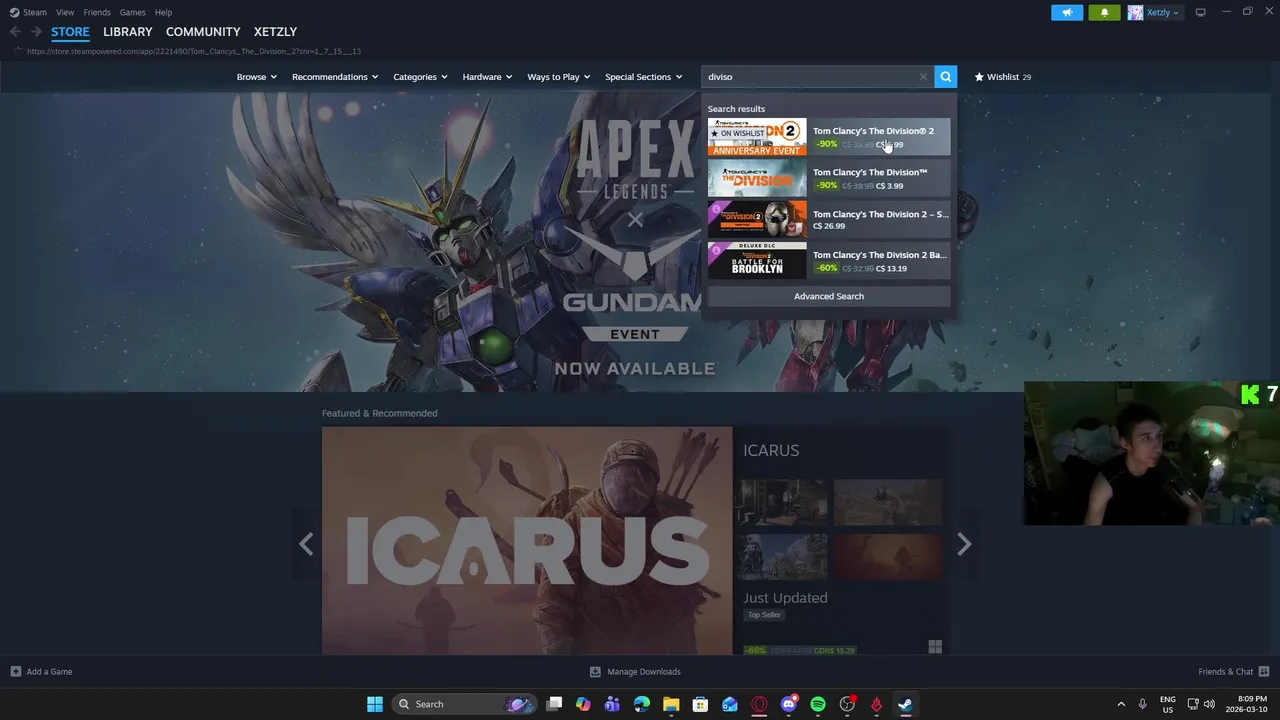
Task: Select Division 2 Battle for Brooklyn result
Action: click(x=829, y=261)
